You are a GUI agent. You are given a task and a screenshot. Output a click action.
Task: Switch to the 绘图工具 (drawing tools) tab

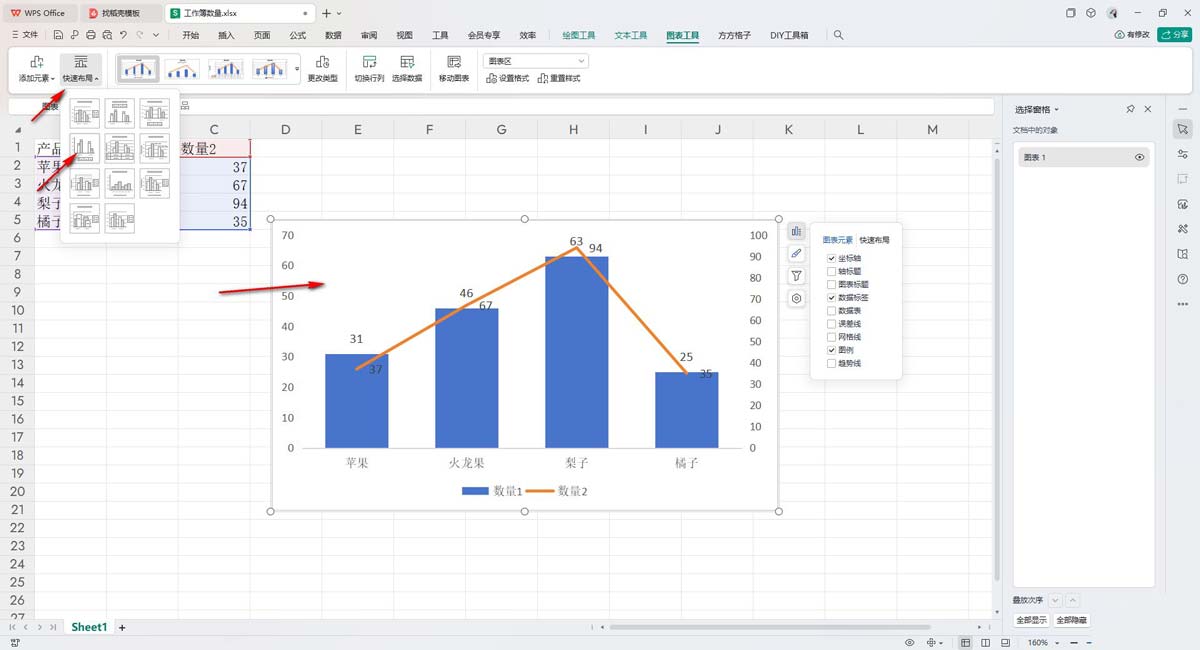click(579, 35)
